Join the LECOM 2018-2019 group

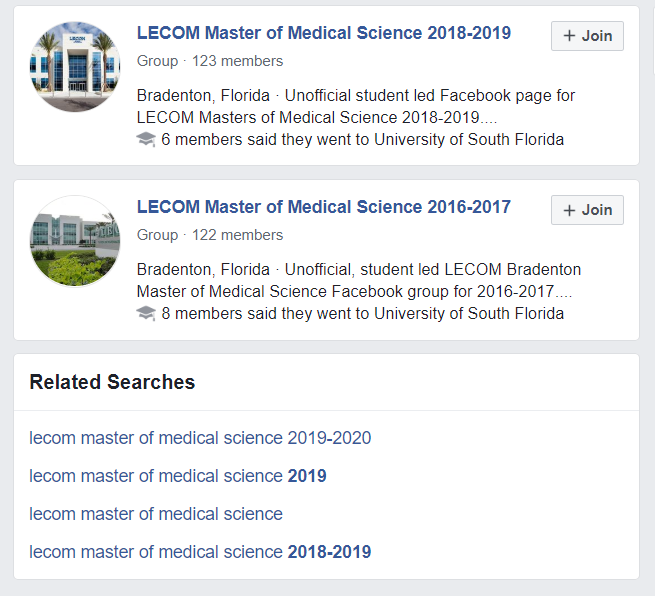(x=587, y=36)
